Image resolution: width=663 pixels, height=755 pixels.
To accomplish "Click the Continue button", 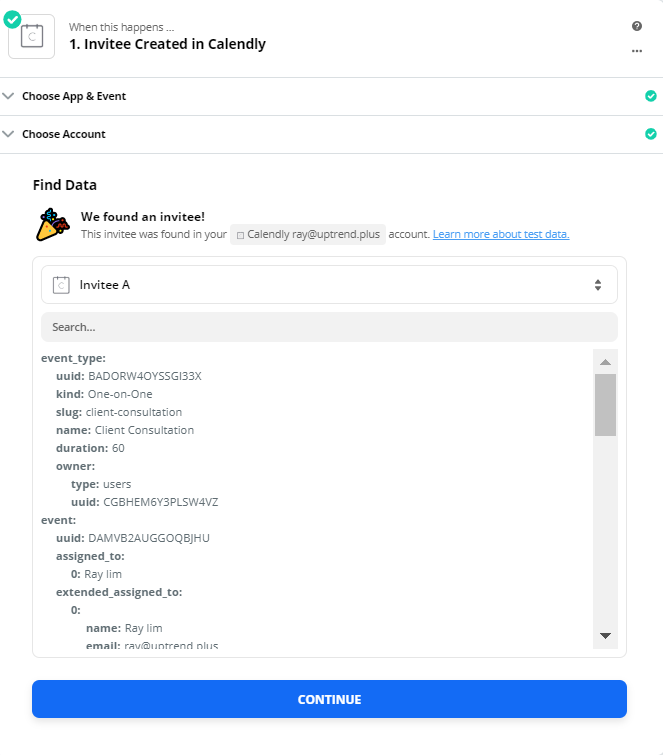I will point(329,699).
